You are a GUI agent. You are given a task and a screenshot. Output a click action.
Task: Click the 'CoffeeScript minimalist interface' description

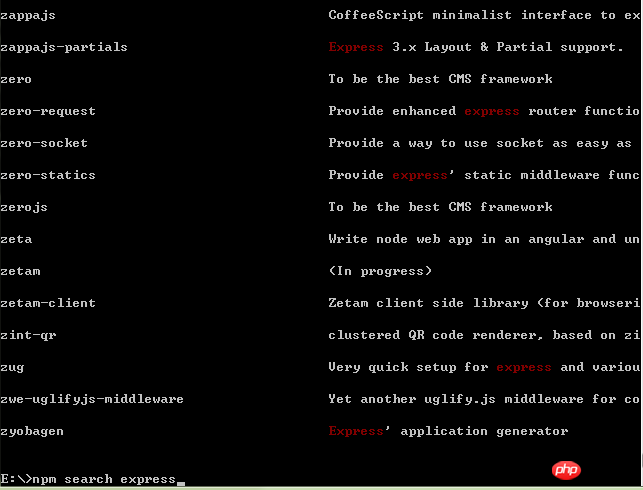[484, 15]
